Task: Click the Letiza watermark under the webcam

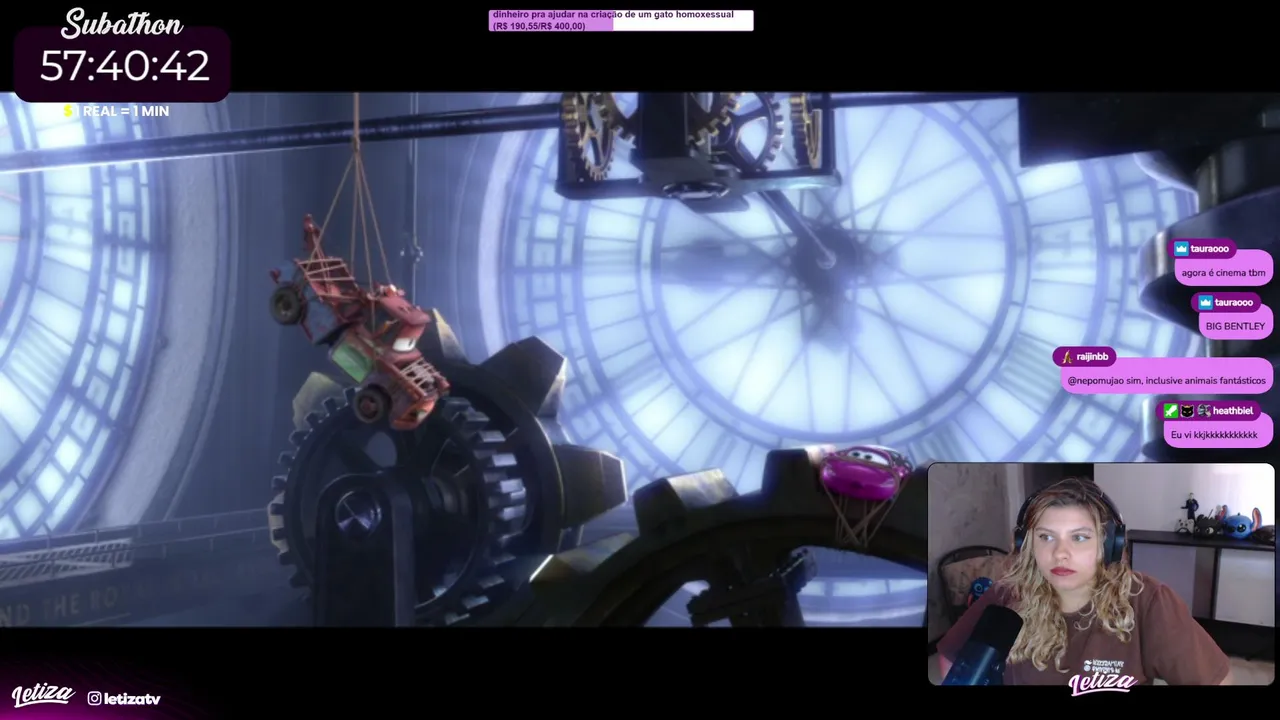Action: point(1101,682)
